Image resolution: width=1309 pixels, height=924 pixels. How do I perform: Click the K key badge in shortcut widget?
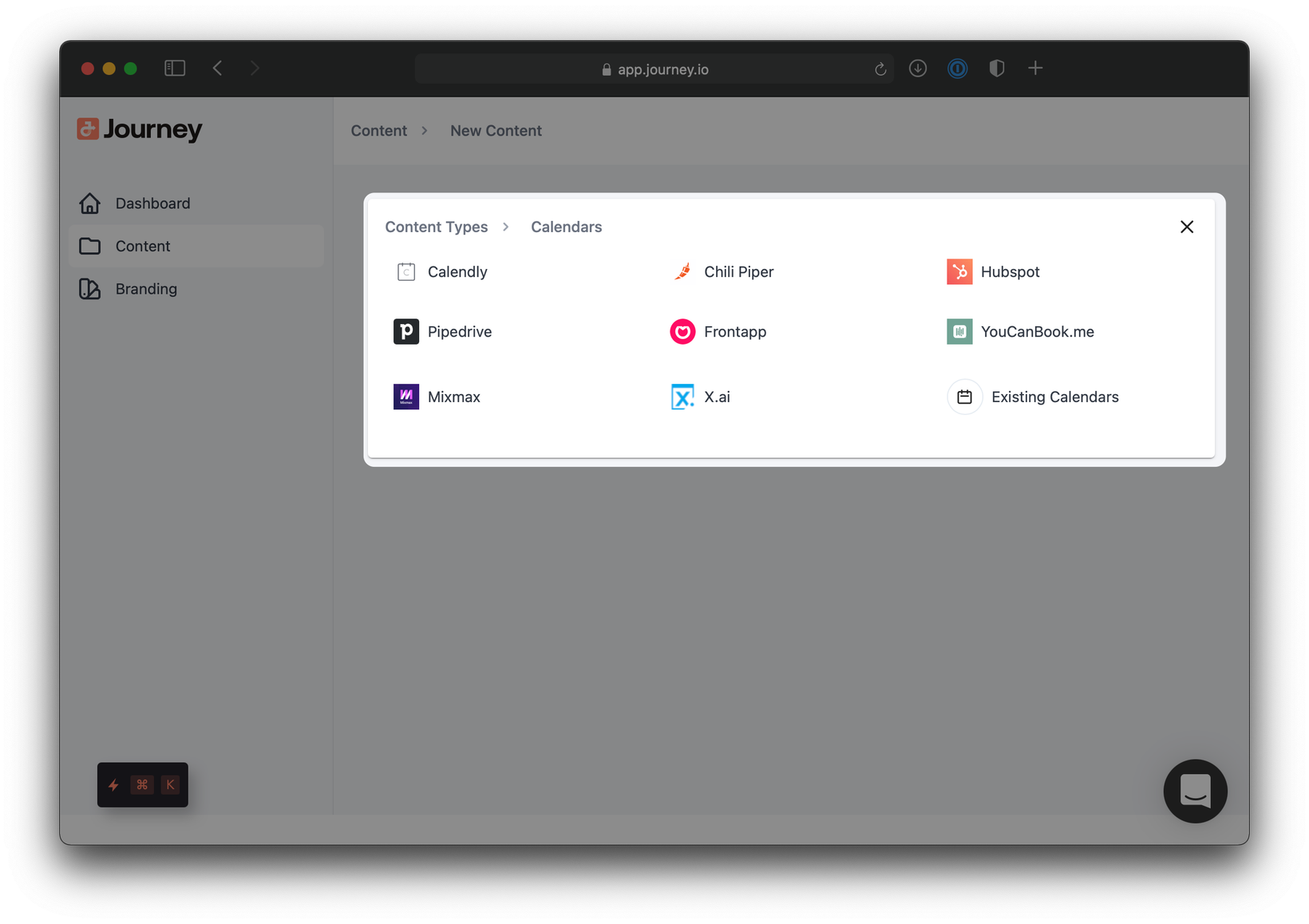[171, 785]
